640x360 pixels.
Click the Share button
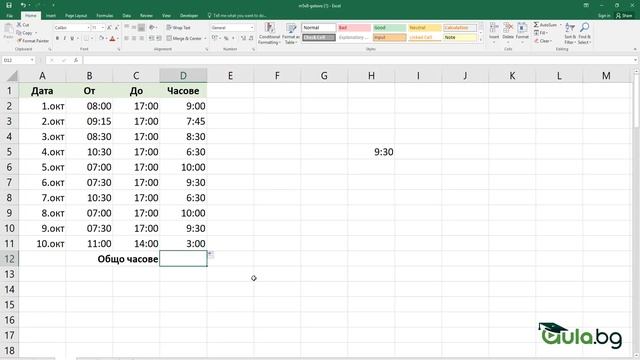(624, 16)
